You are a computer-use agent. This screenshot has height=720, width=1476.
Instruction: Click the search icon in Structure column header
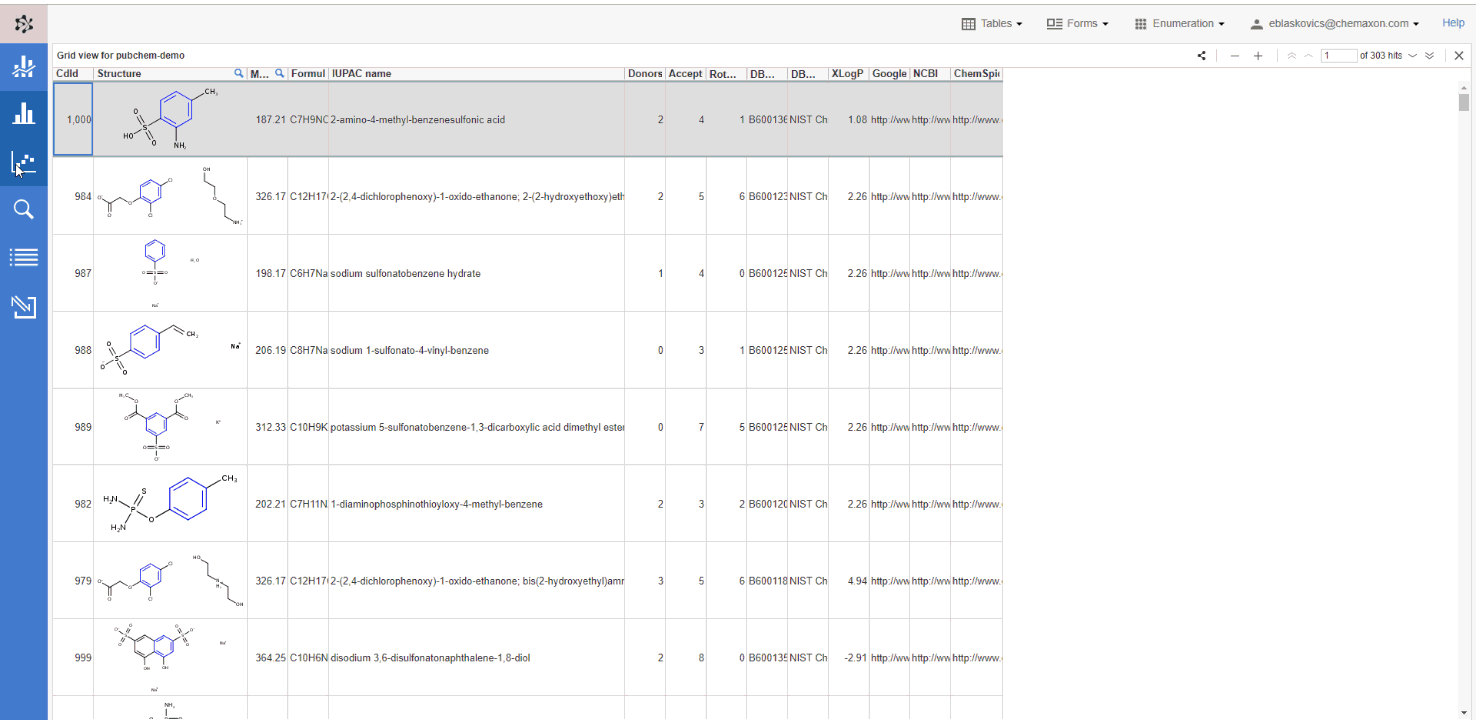pyautogui.click(x=238, y=74)
